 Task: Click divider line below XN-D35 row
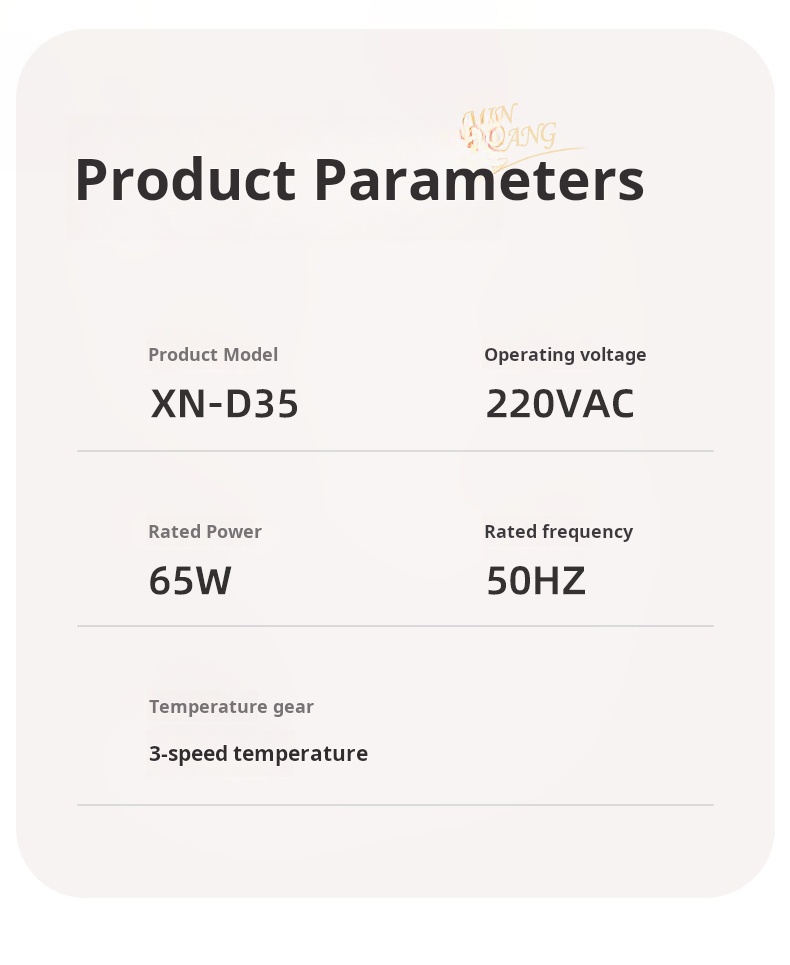coord(395,450)
